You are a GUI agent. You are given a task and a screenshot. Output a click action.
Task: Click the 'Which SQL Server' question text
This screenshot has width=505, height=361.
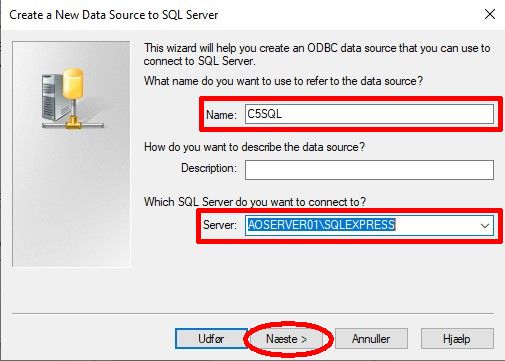pyautogui.click(x=255, y=202)
